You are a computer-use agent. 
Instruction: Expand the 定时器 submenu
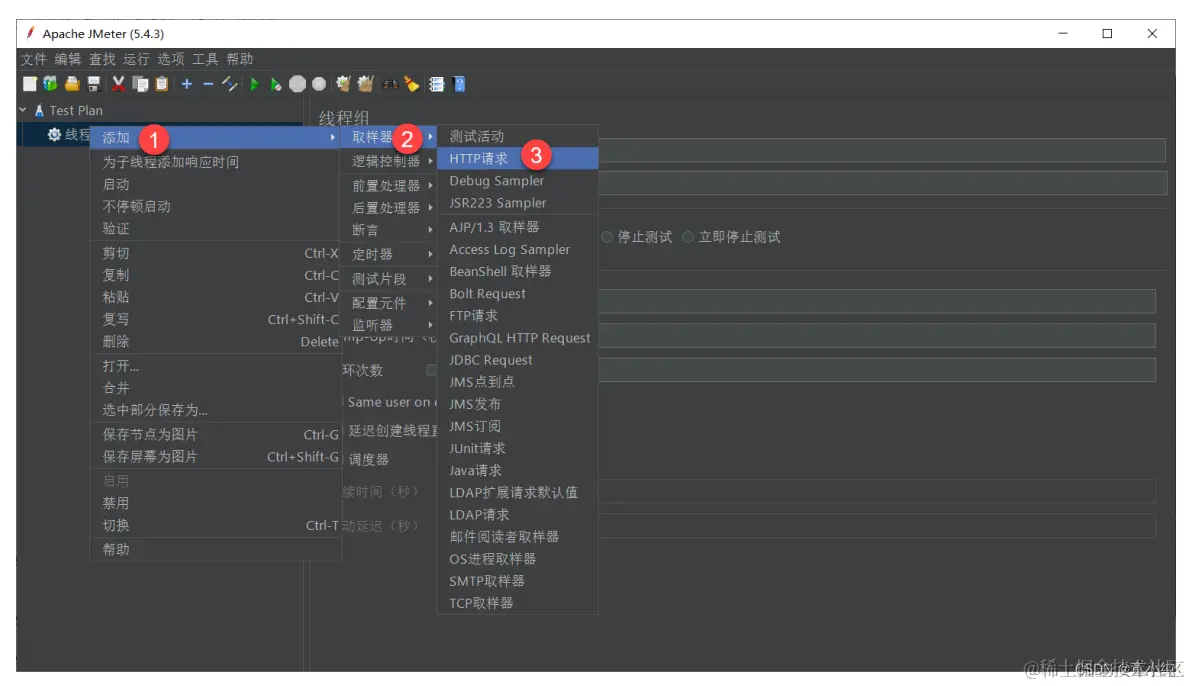click(x=390, y=254)
